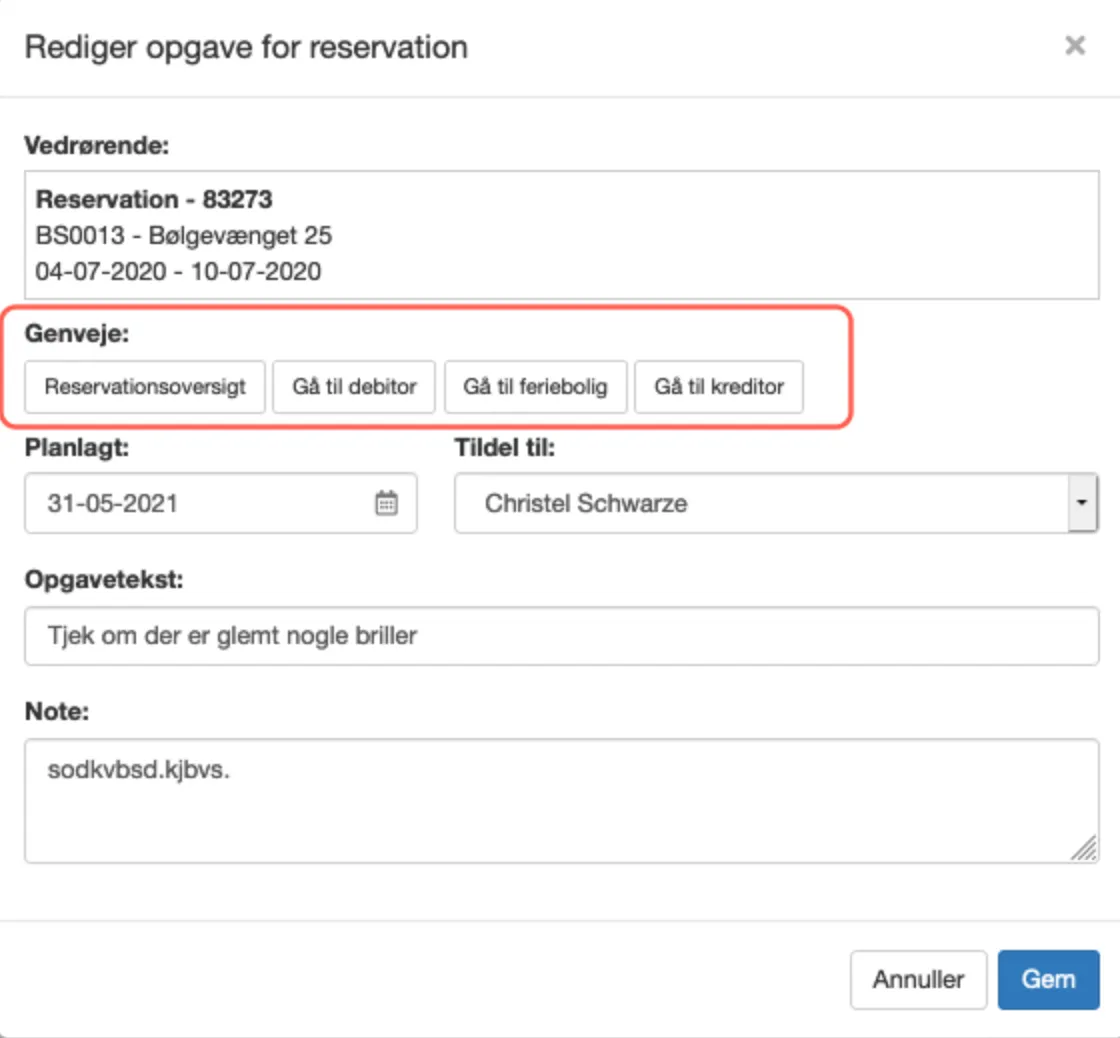Cancel the edit with Annuller
The image size is (1120, 1038).
918,979
